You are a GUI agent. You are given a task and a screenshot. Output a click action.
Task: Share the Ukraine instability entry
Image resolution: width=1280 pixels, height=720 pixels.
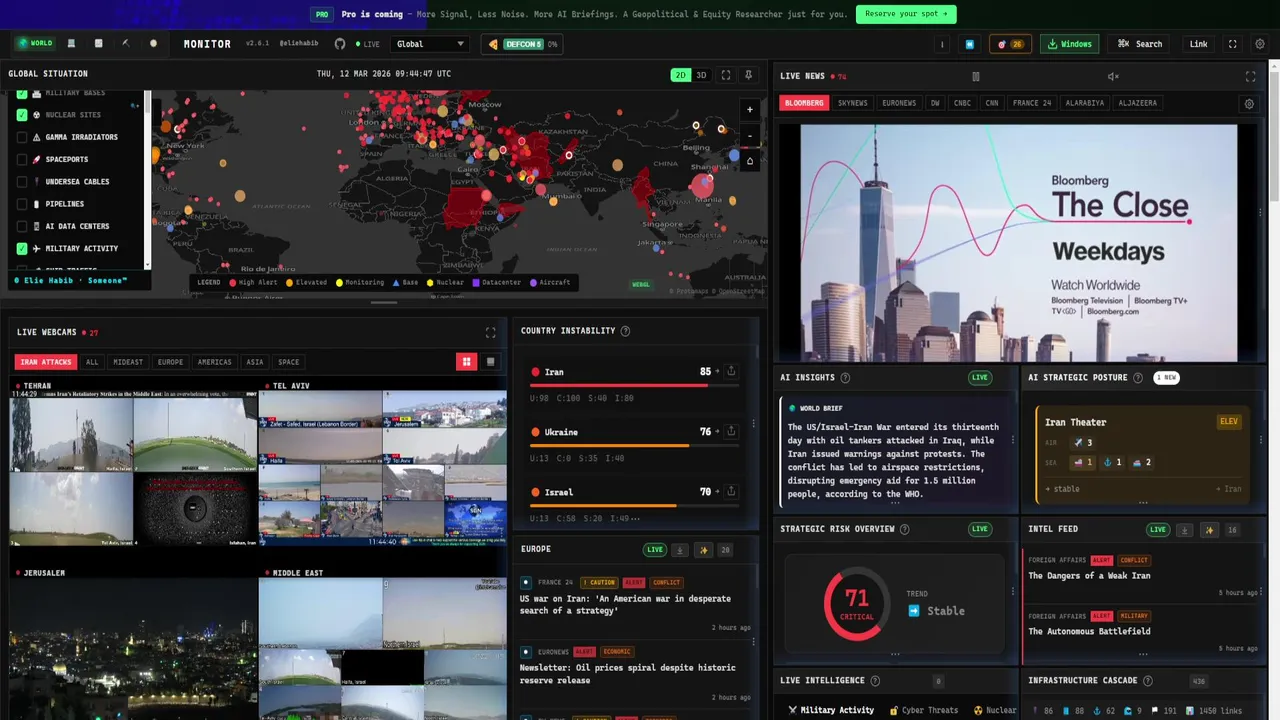[731, 431]
